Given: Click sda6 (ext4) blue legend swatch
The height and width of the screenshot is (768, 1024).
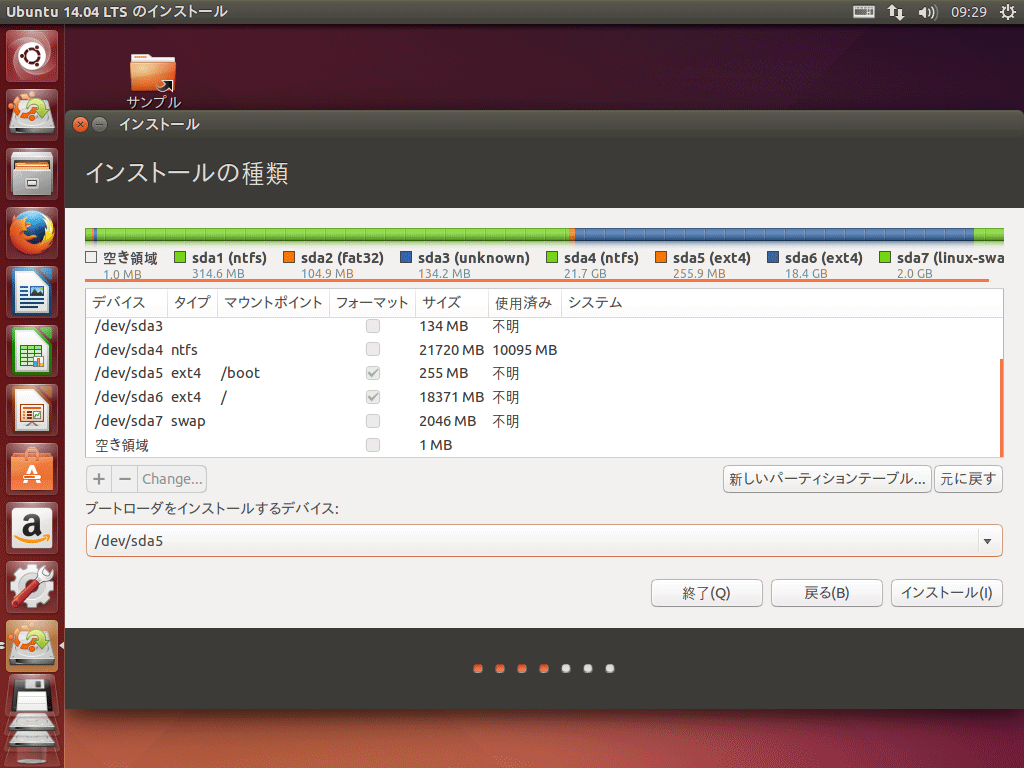Looking at the screenshot, I should coord(773,257).
